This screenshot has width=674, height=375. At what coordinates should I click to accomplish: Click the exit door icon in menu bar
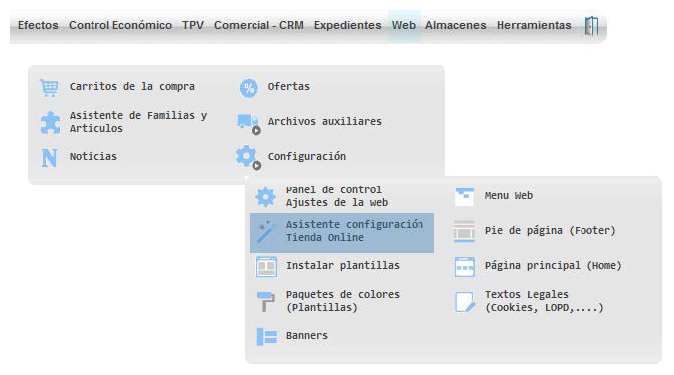point(591,26)
